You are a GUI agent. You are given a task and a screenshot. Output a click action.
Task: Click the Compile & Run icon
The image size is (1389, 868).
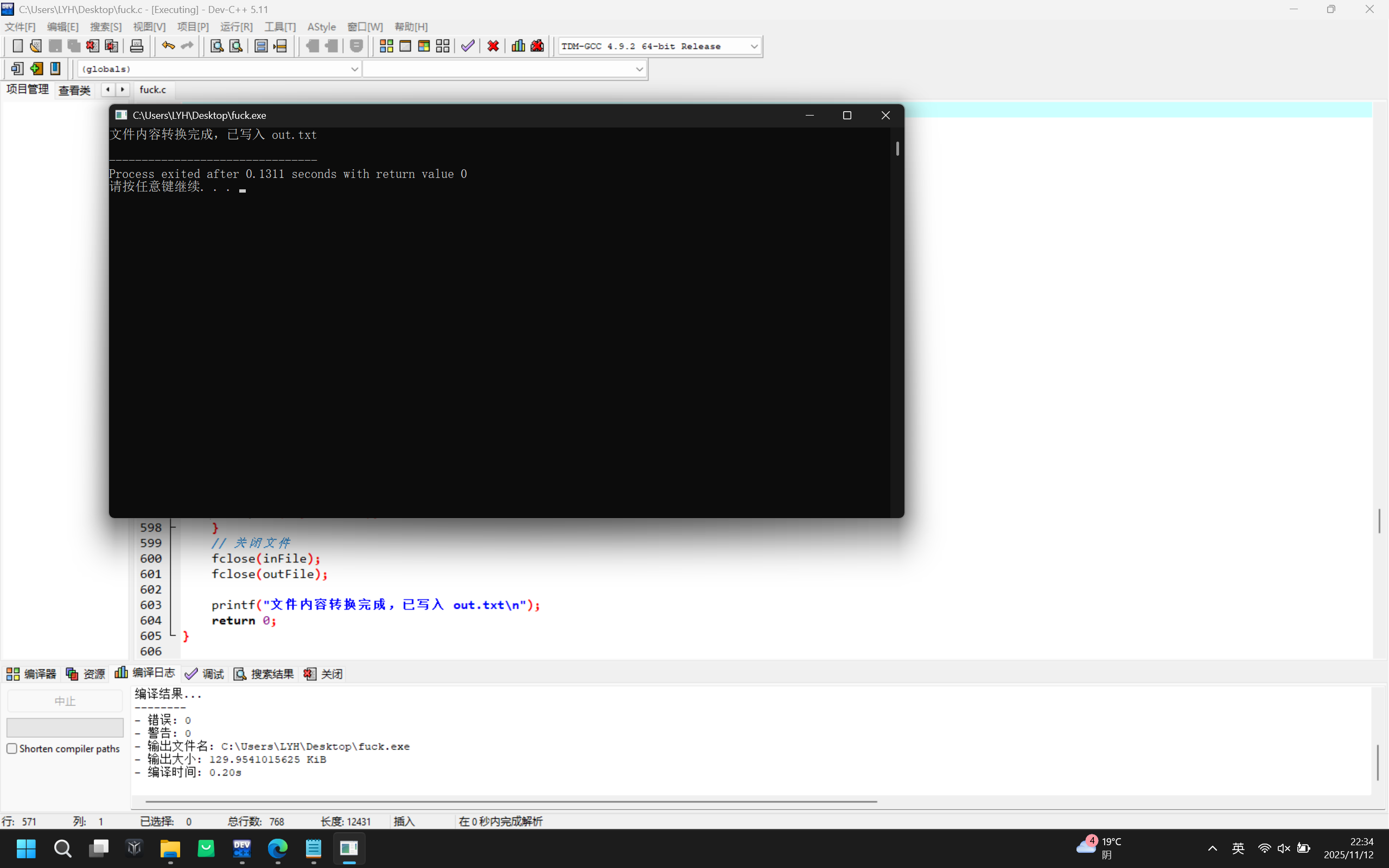424,46
